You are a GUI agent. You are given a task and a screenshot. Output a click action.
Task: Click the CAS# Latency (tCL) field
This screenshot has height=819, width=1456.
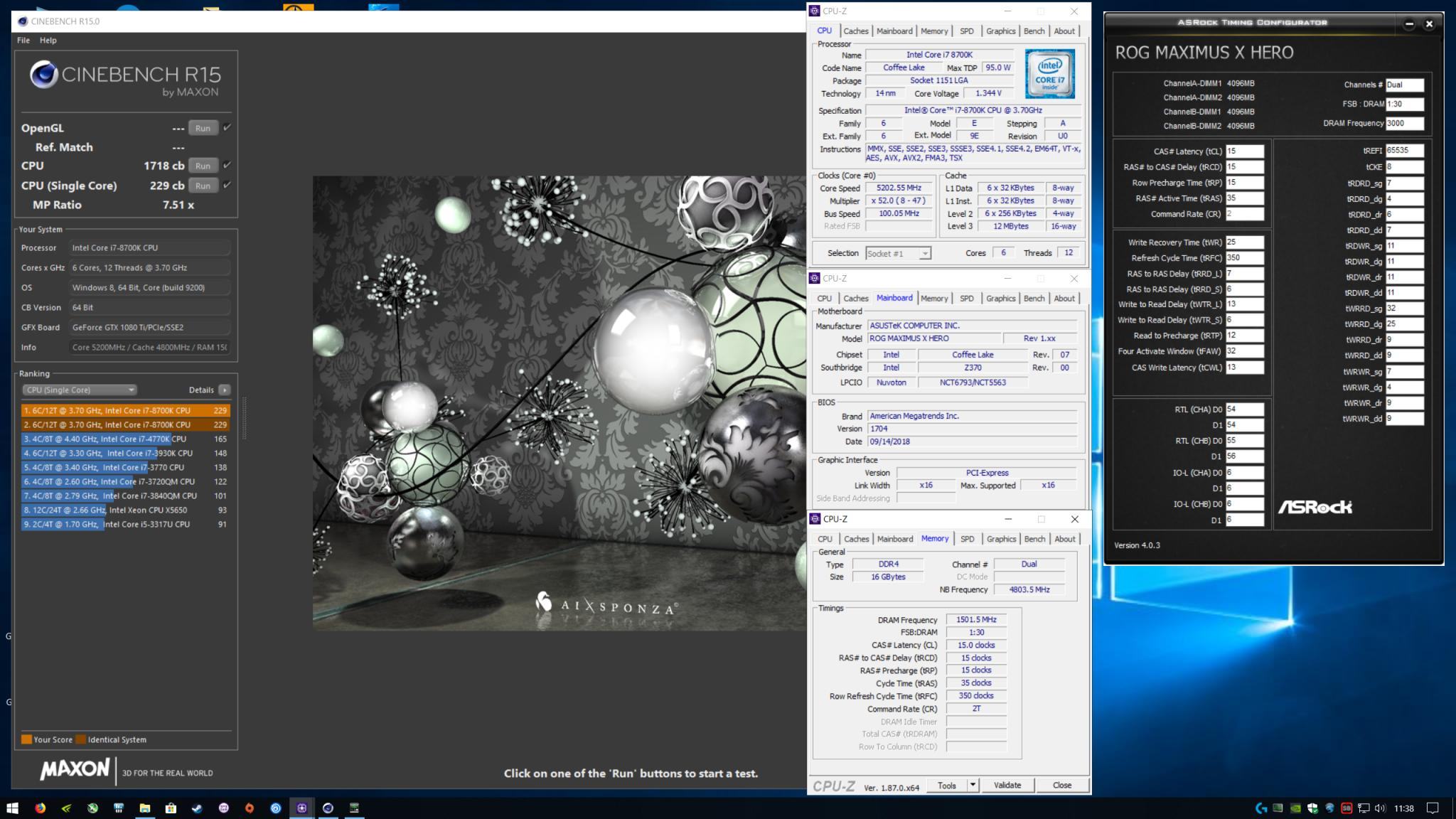click(1245, 151)
